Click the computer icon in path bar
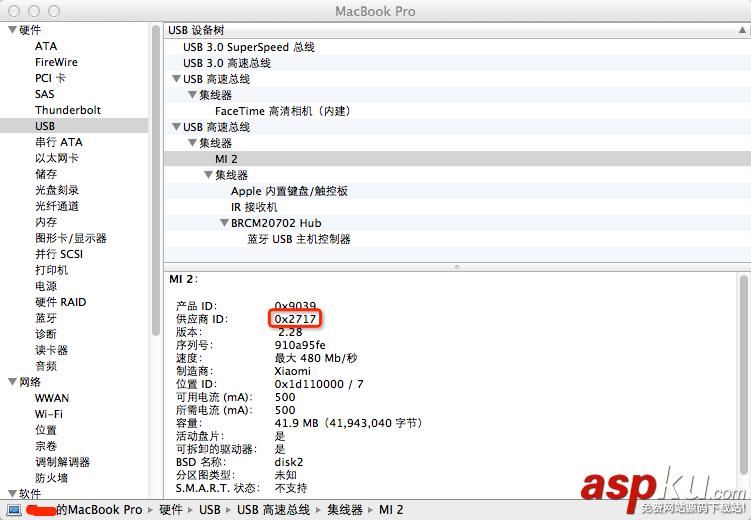The height and width of the screenshot is (520, 751). click(17, 510)
